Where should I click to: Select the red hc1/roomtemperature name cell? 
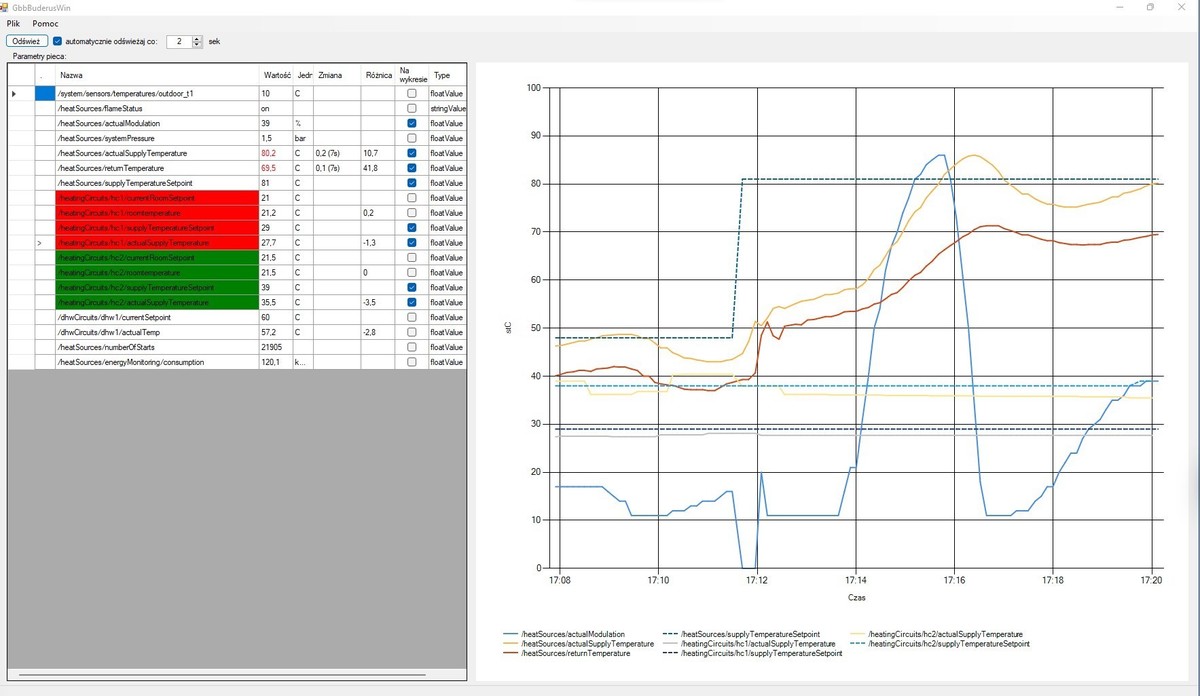tap(157, 213)
